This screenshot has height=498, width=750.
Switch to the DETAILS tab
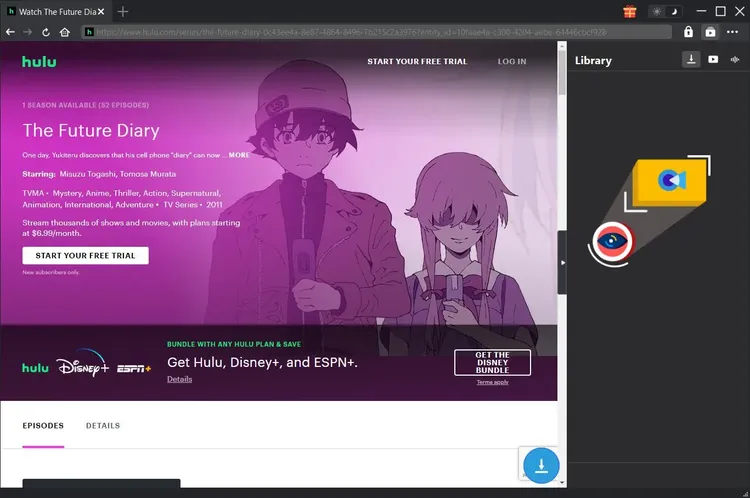(103, 426)
